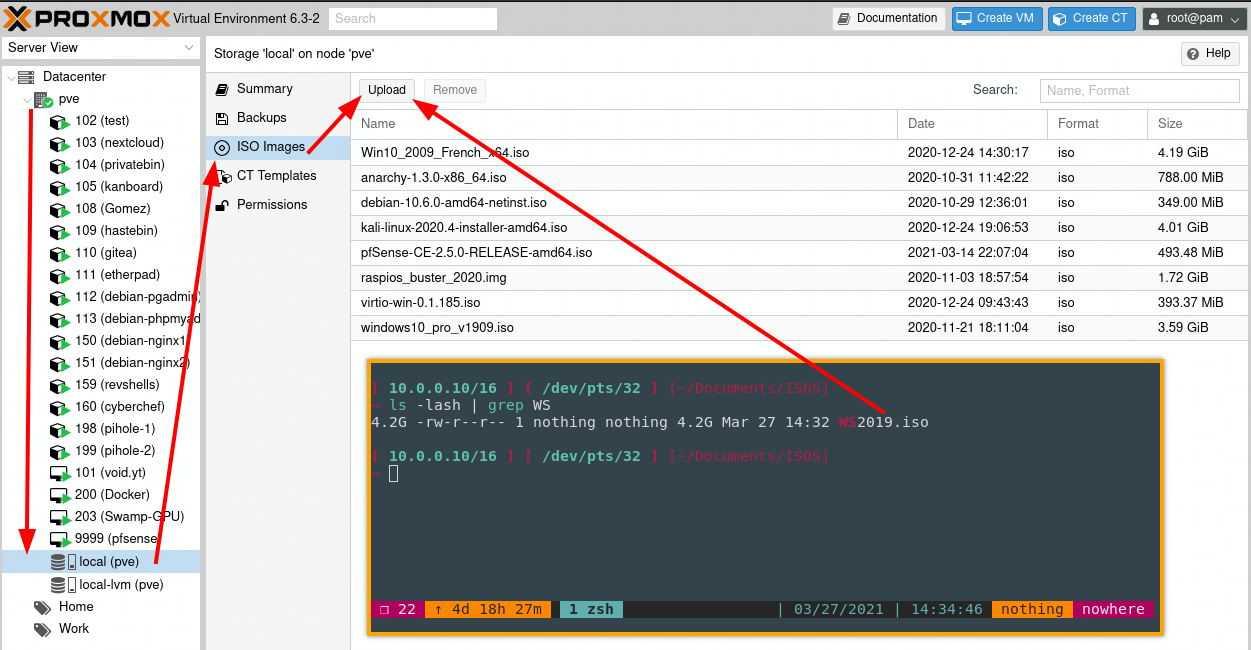This screenshot has width=1251, height=650.
Task: Click the Upload button
Action: point(387,90)
